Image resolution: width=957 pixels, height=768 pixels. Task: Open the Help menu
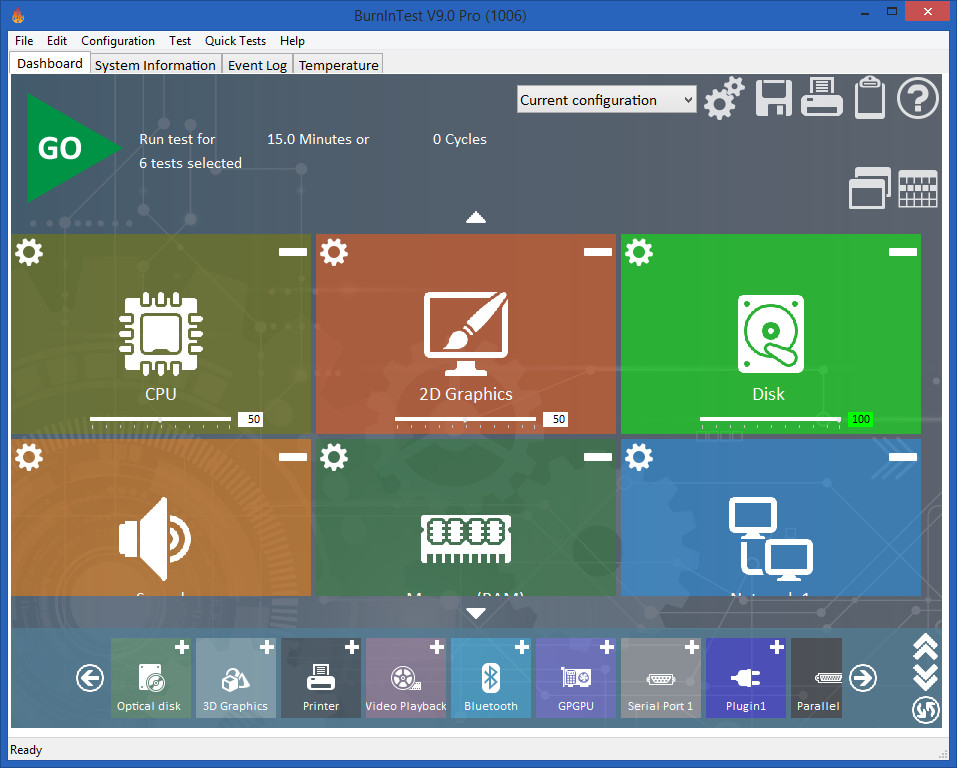tap(292, 41)
